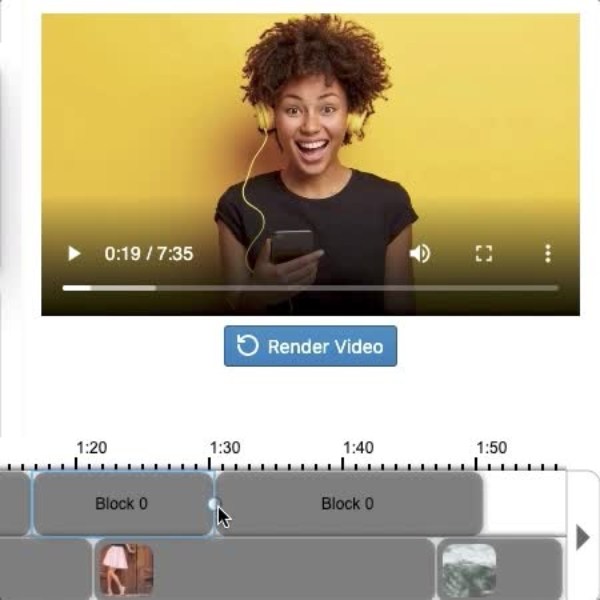The image size is (600, 600).
Task: Seek on the video progress bar
Action: [x=310, y=288]
